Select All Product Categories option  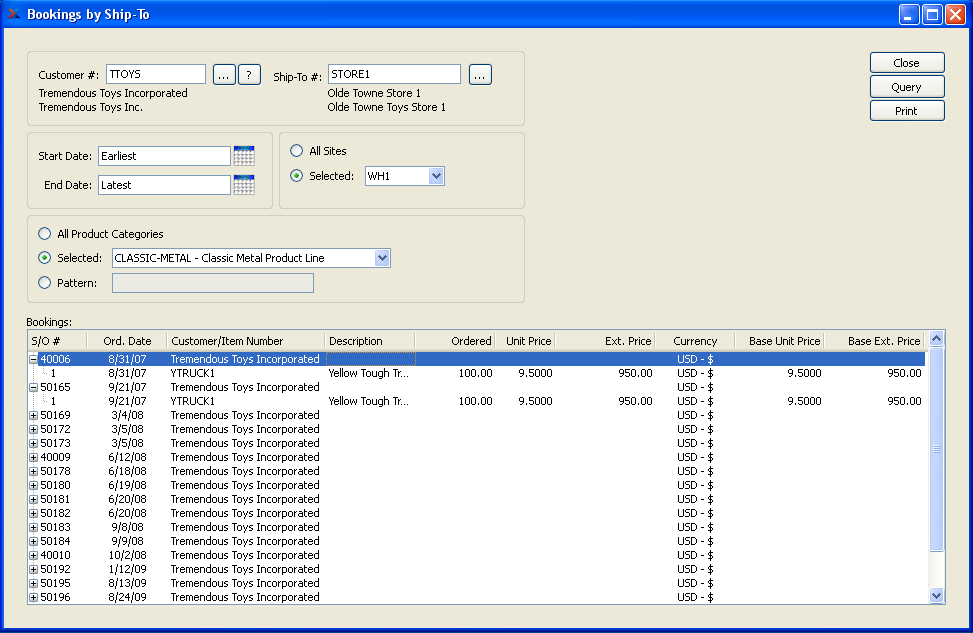pos(44,234)
